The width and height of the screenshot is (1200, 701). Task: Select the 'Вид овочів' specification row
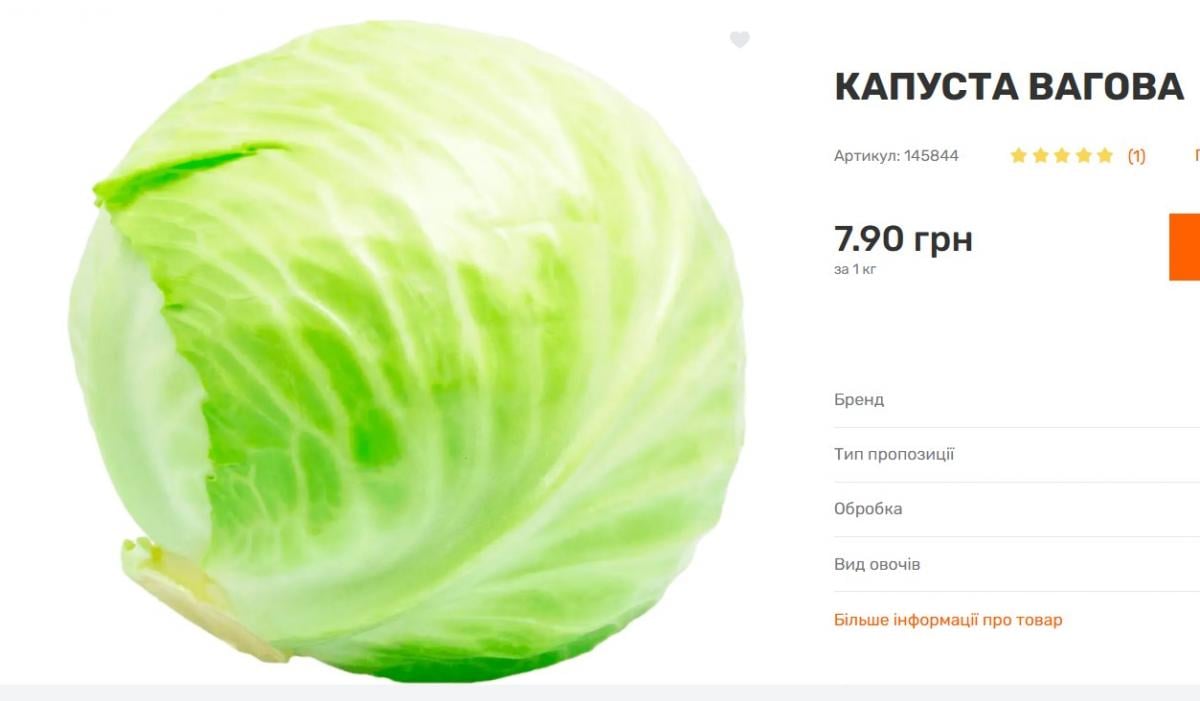pos(1017,564)
